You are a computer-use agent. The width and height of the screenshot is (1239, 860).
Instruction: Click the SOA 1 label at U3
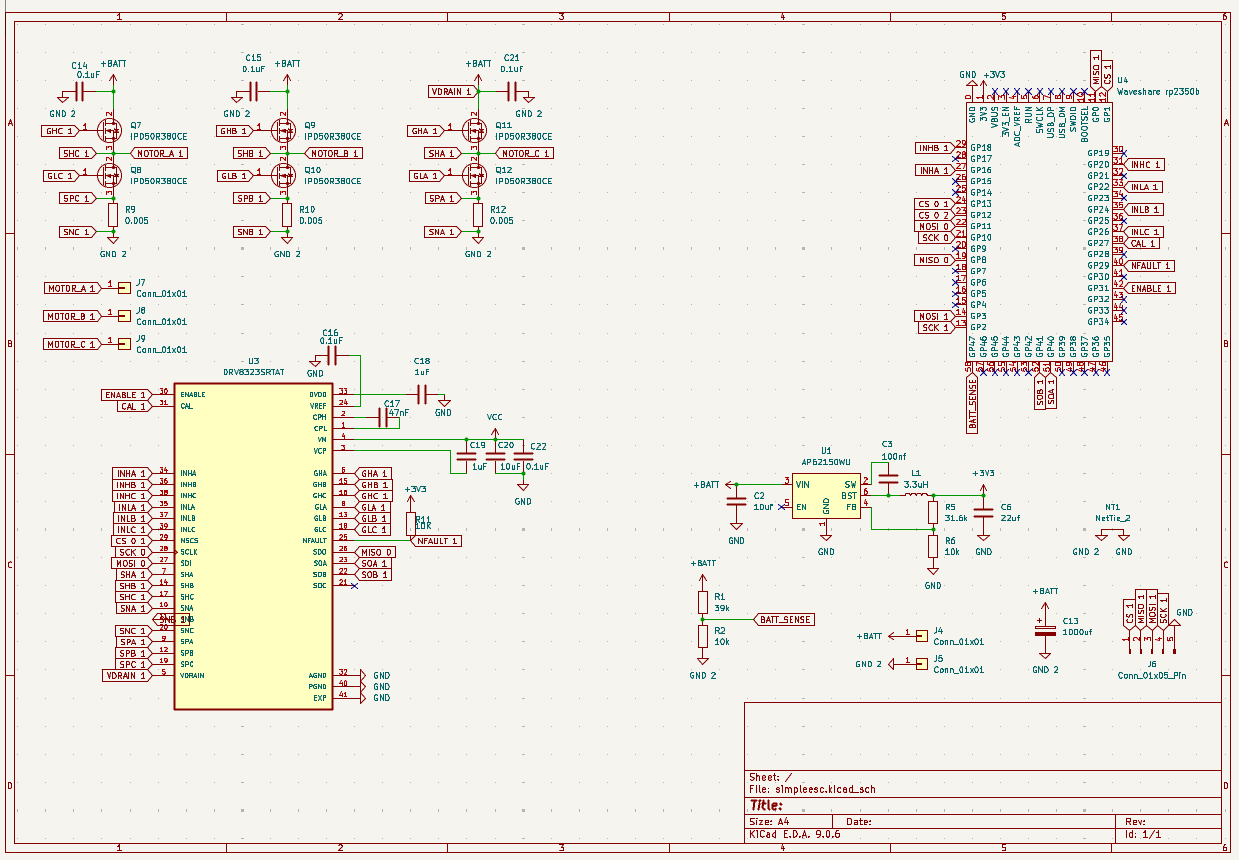(375, 563)
